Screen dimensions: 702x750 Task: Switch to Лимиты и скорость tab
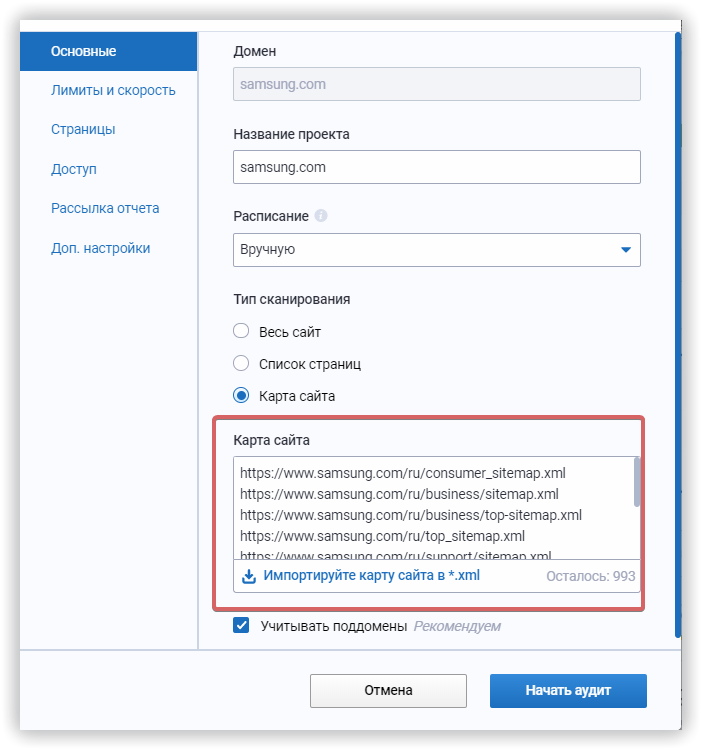coord(113,90)
